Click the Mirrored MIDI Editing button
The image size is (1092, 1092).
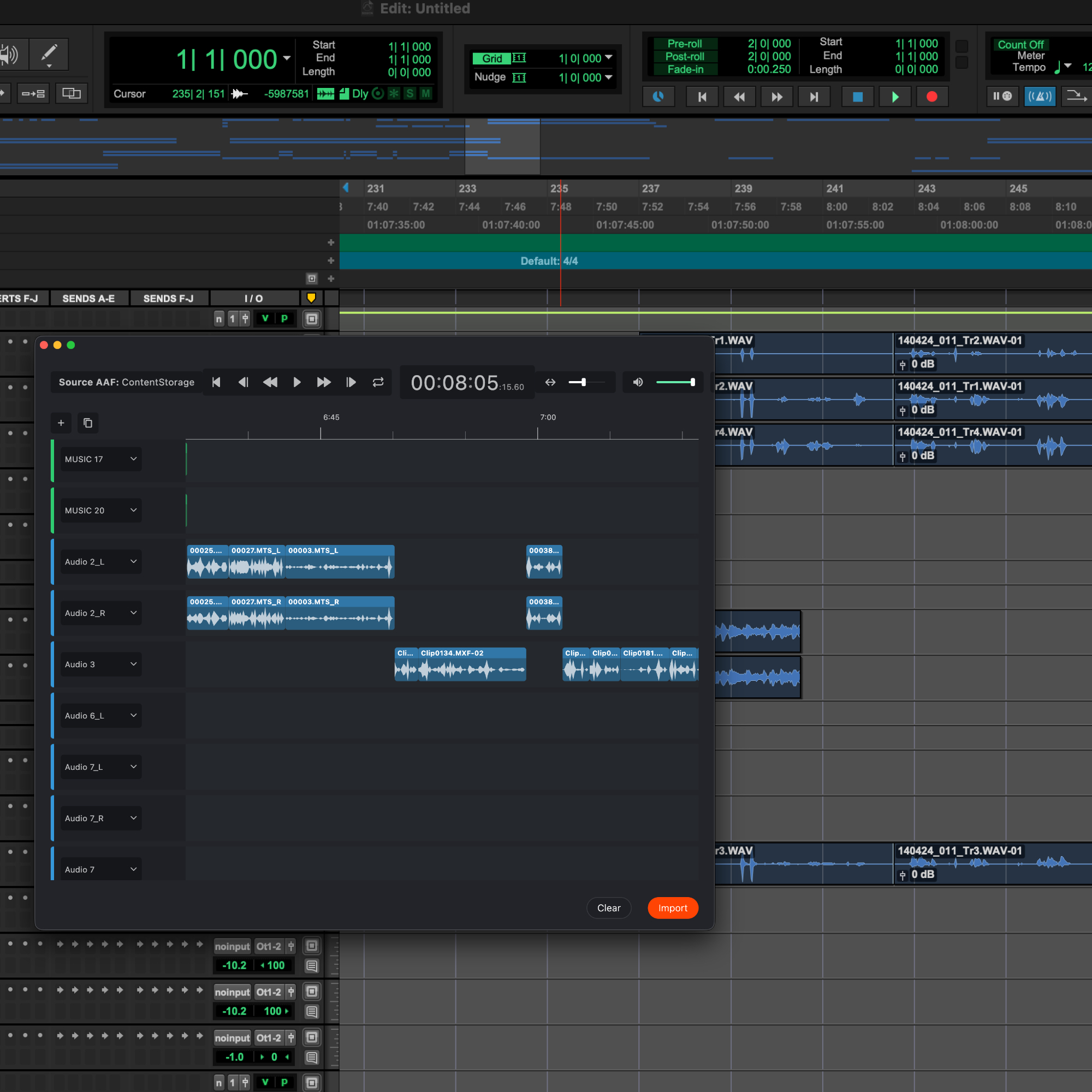pos(72,93)
